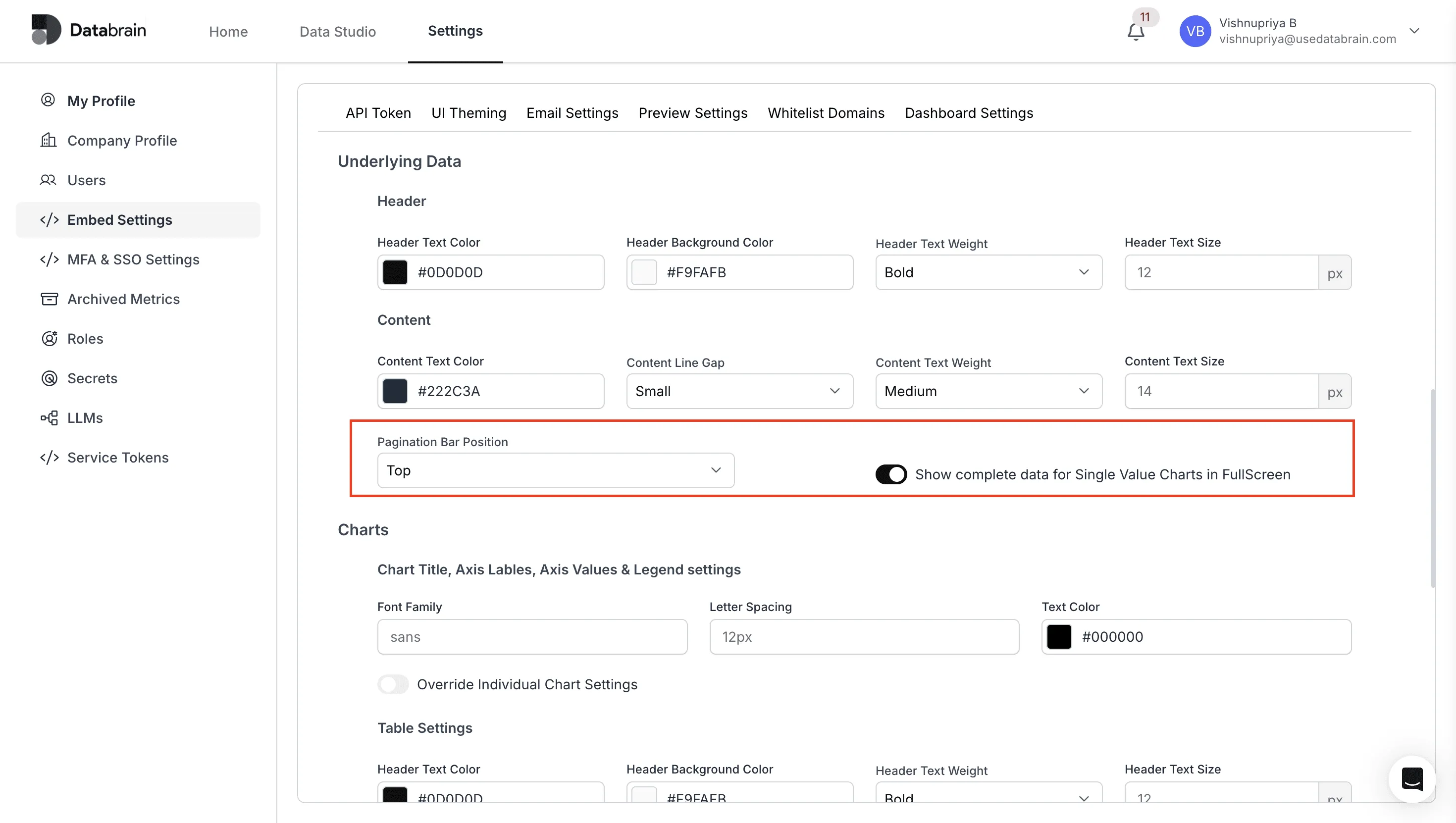Open the notifications bell
Viewport: 1456px width, 823px height.
point(1136,32)
